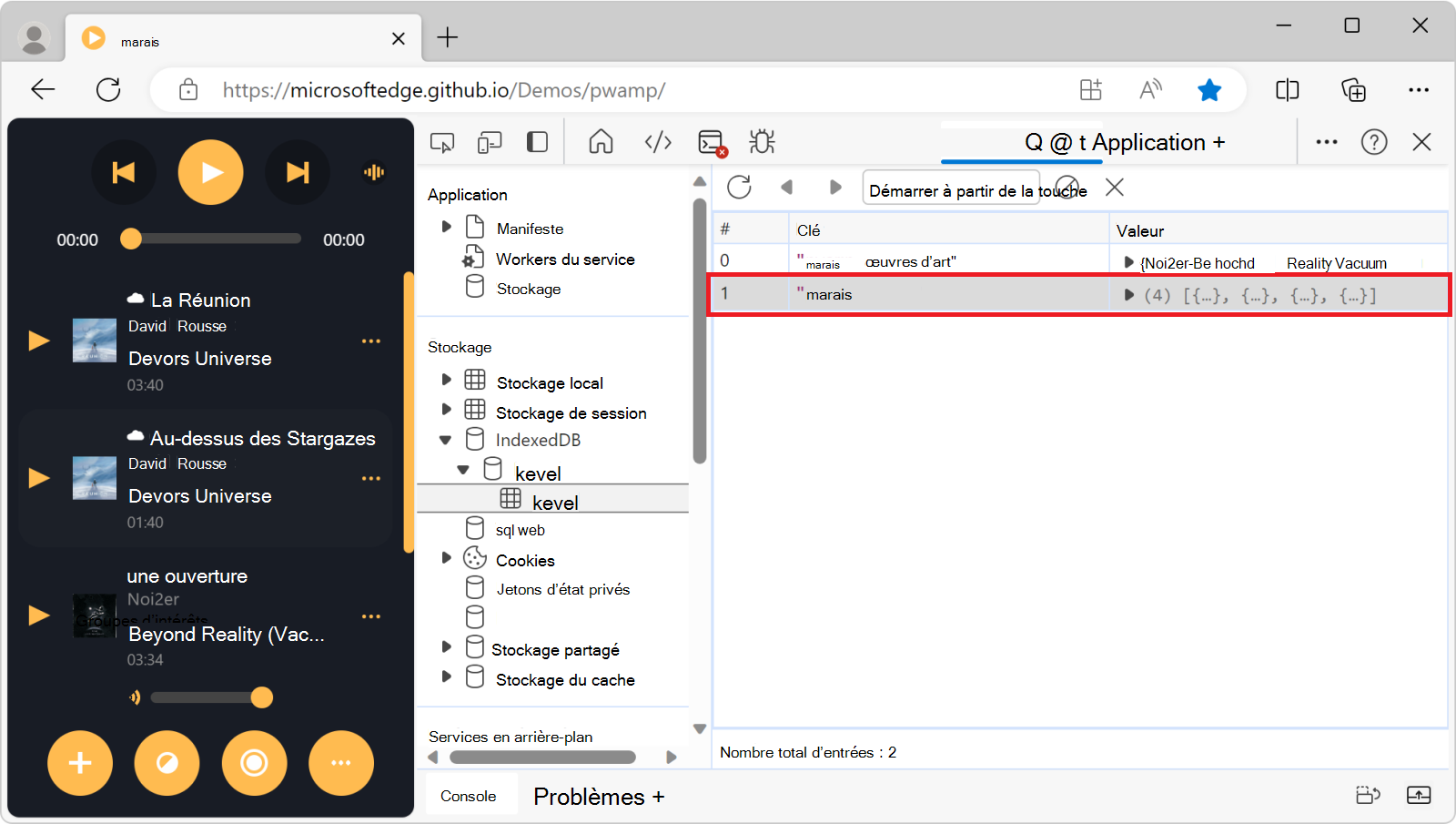Open the Elements tool code icon
This screenshot has width=1456, height=824.
pyautogui.click(x=658, y=142)
